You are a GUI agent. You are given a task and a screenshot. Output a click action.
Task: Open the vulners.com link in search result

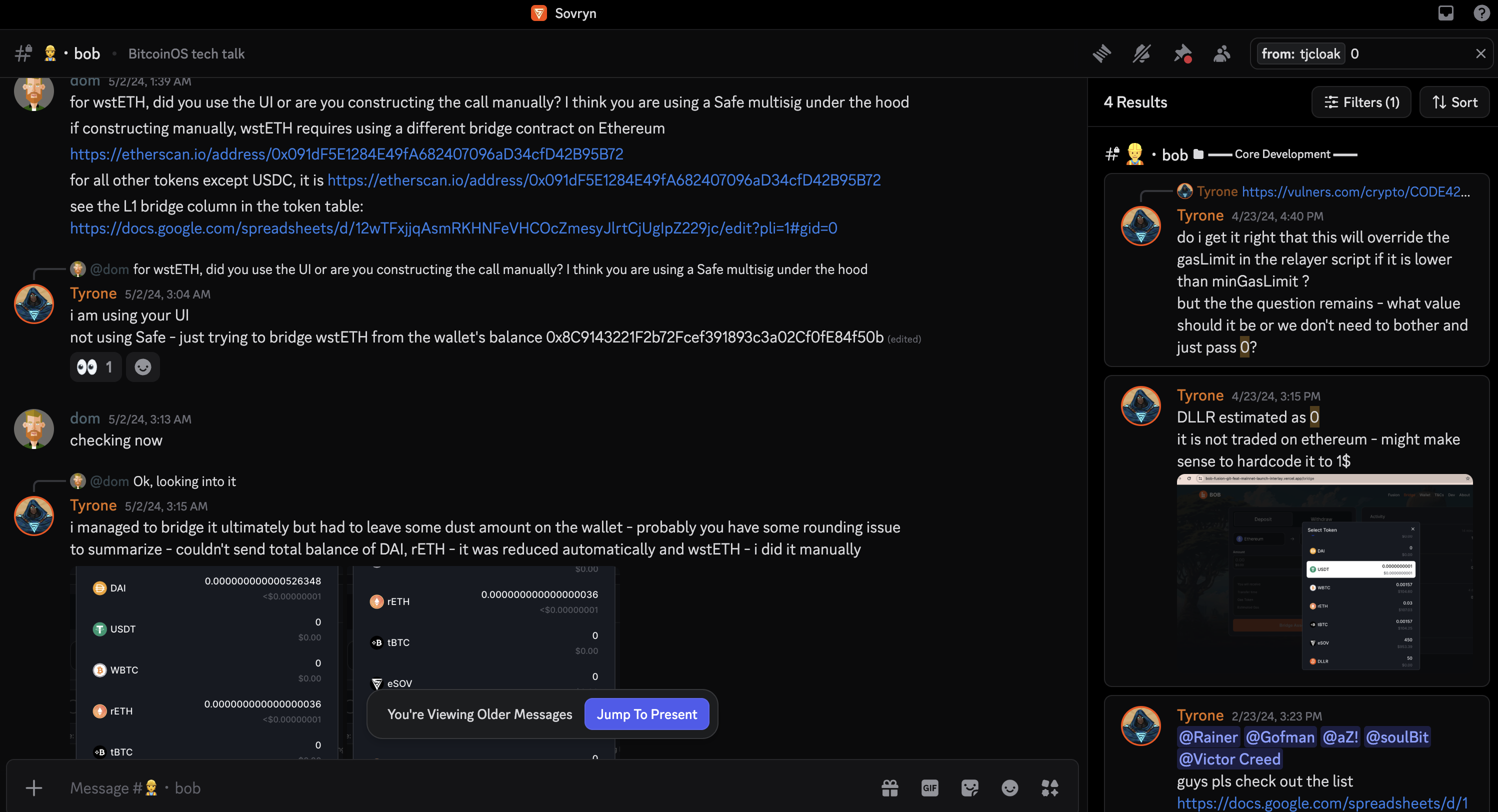coord(1356,191)
